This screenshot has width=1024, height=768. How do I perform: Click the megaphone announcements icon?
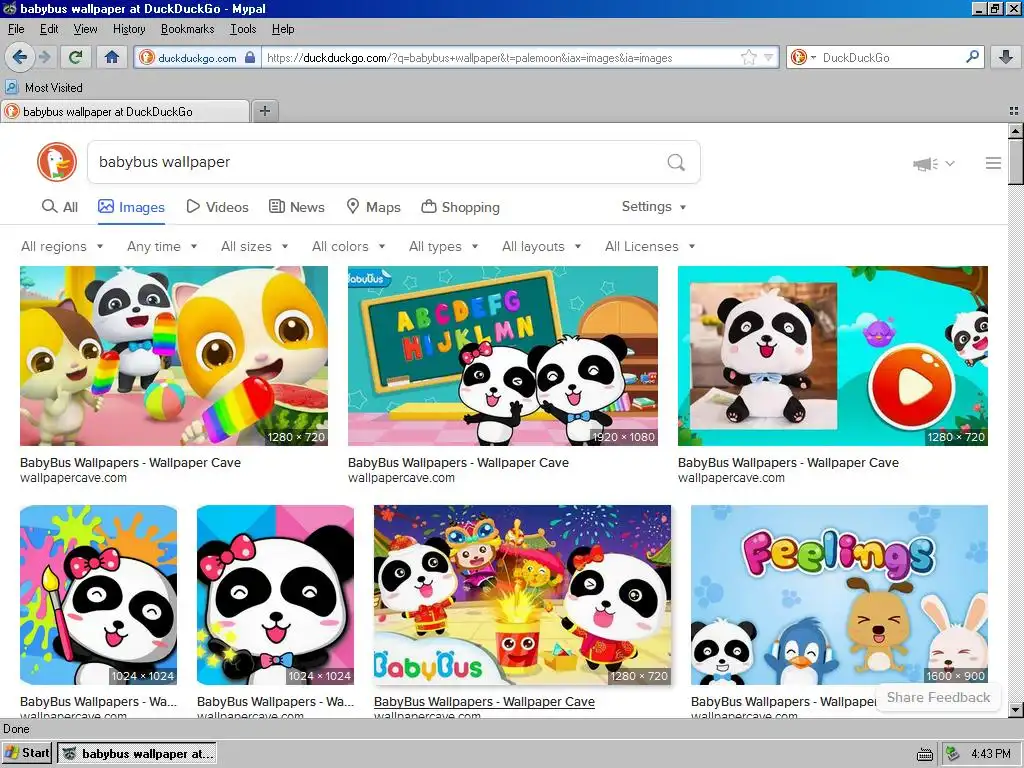(925, 163)
